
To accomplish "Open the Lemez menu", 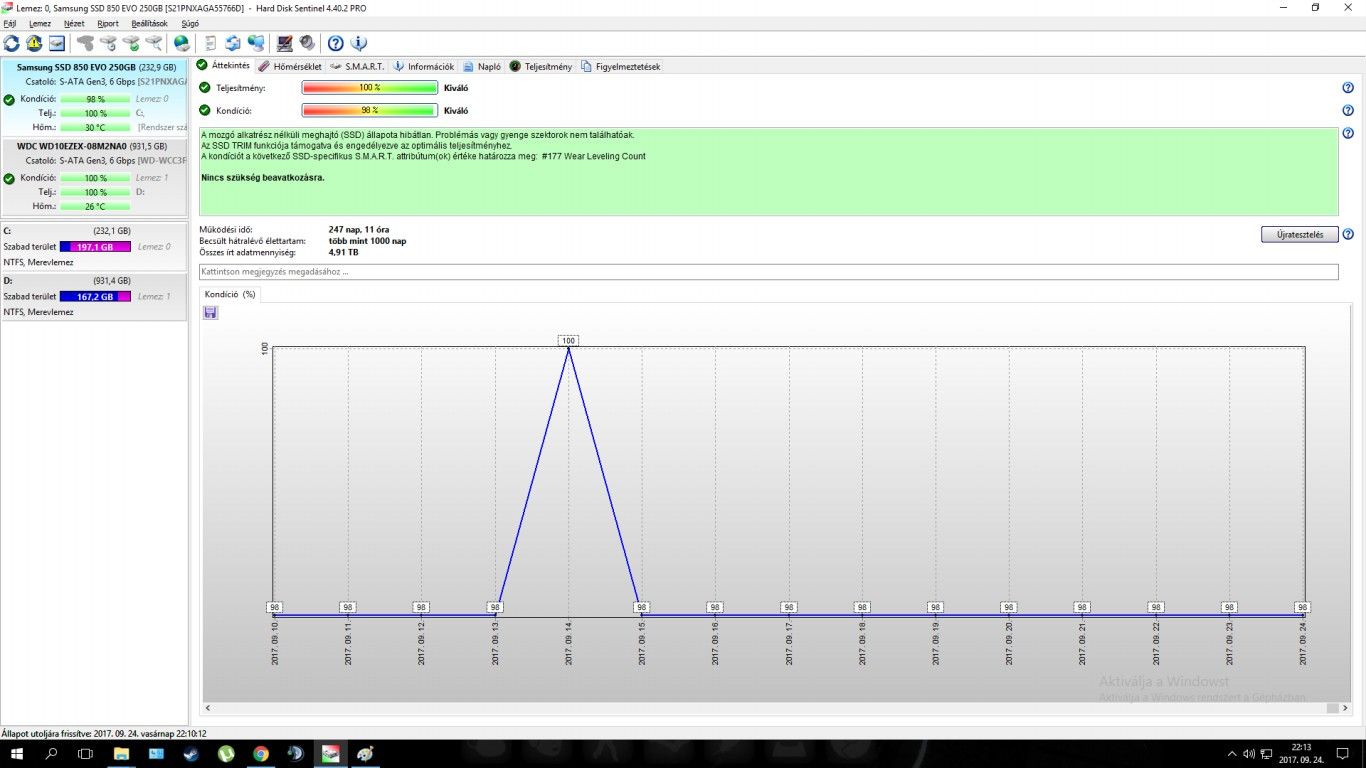I will (40, 23).
